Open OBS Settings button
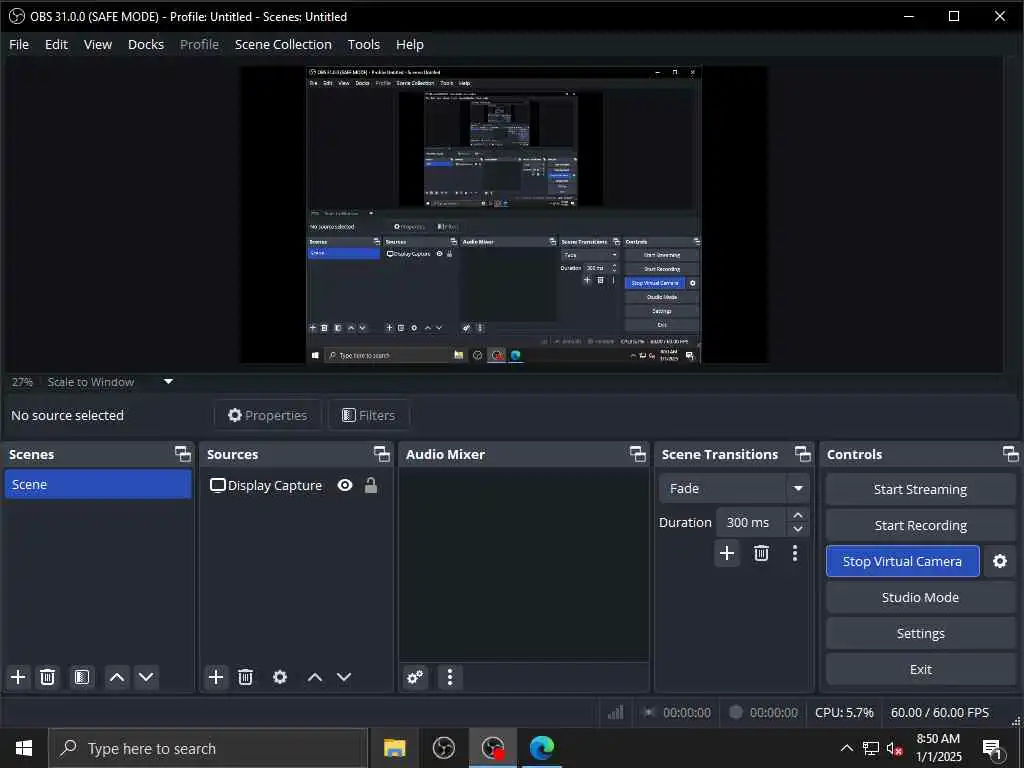Viewport: 1024px width, 768px height. click(920, 633)
